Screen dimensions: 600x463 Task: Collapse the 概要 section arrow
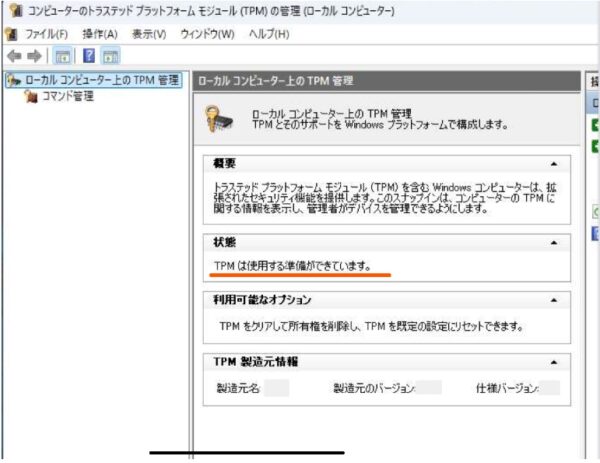pyautogui.click(x=554, y=164)
